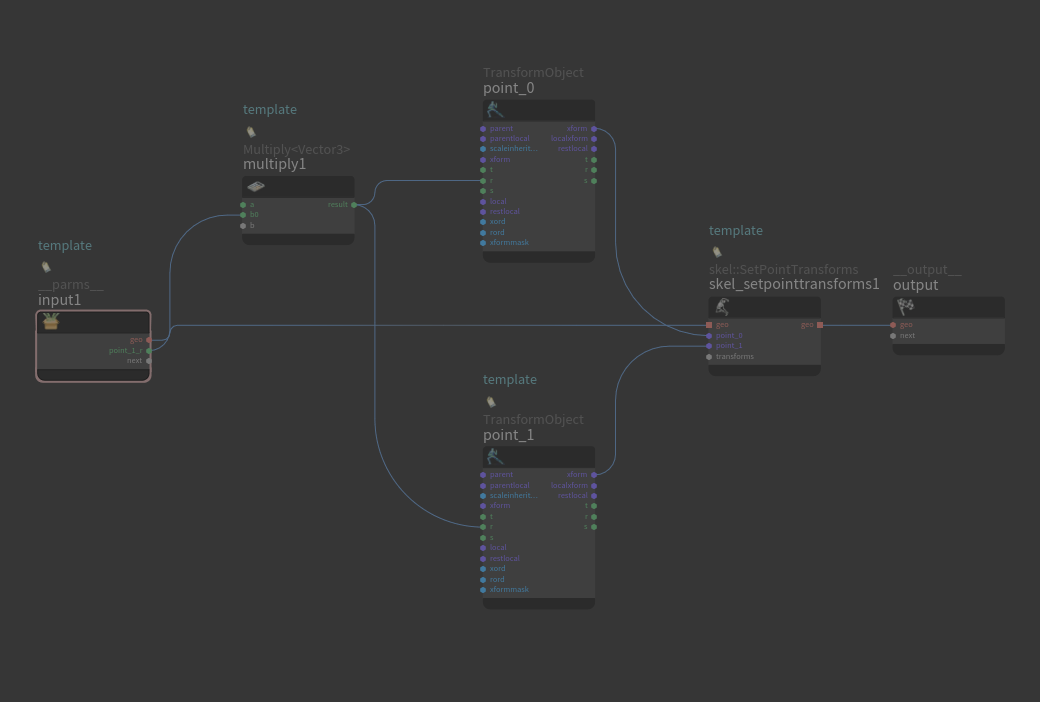Image resolution: width=1040 pixels, height=702 pixels.
Task: Select the point_1 node name label
Action: (x=509, y=435)
